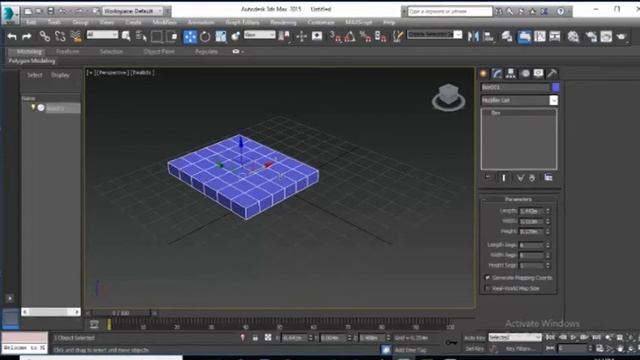Click the Align tool icon

[x=488, y=37]
